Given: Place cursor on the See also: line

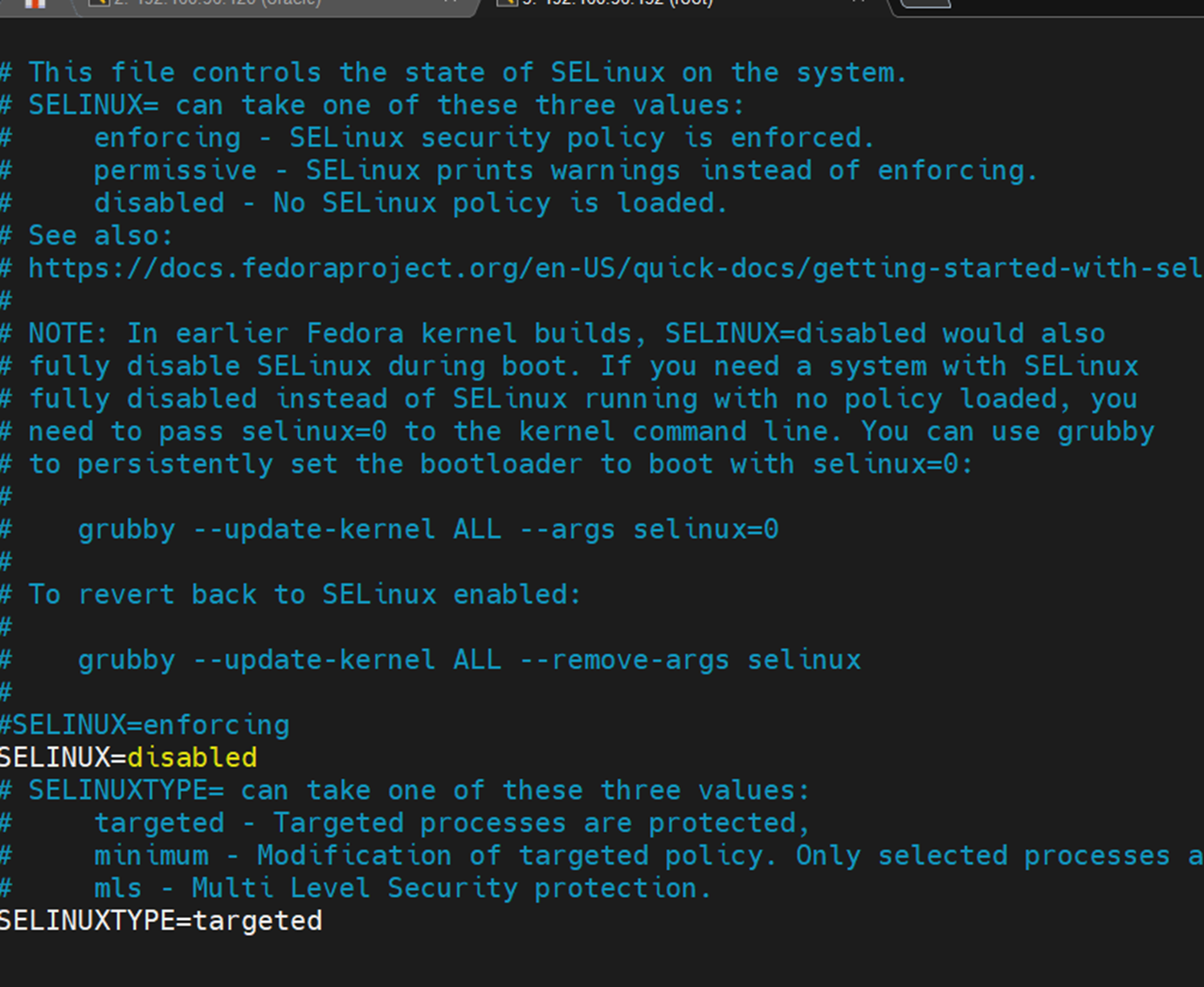Looking at the screenshot, I should click(87, 235).
